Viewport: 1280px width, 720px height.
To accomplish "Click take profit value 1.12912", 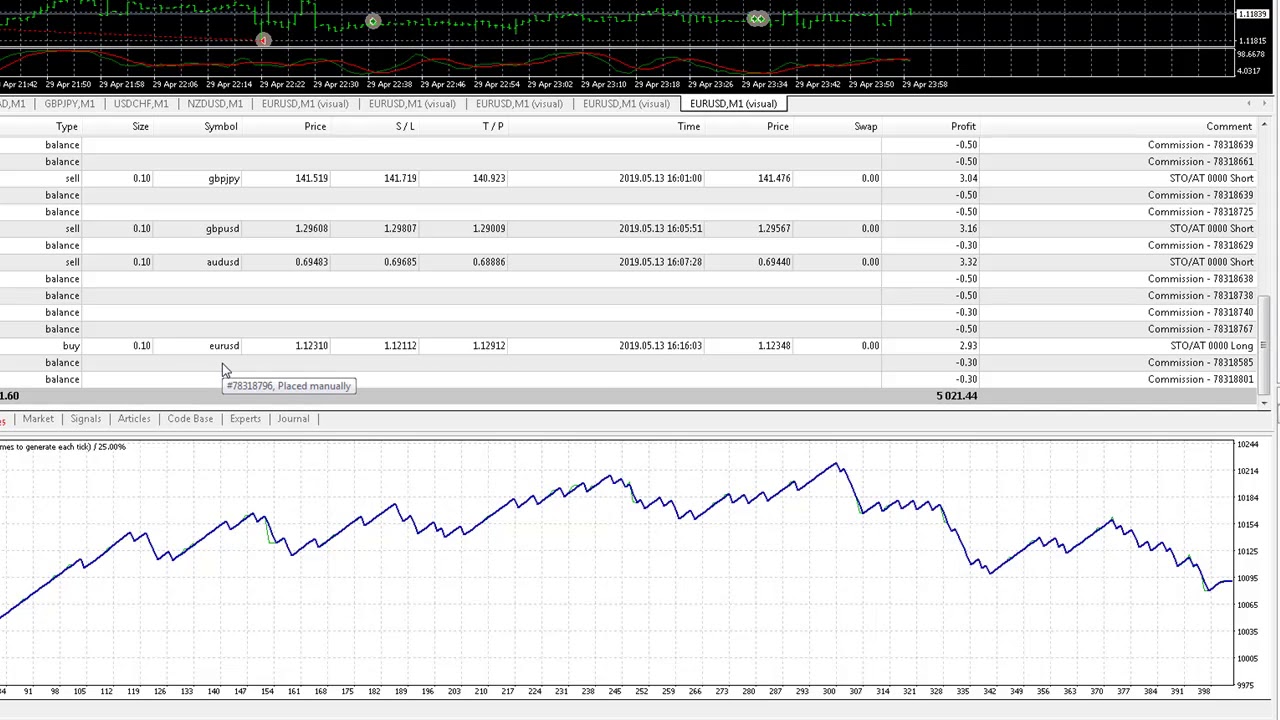I will 489,346.
